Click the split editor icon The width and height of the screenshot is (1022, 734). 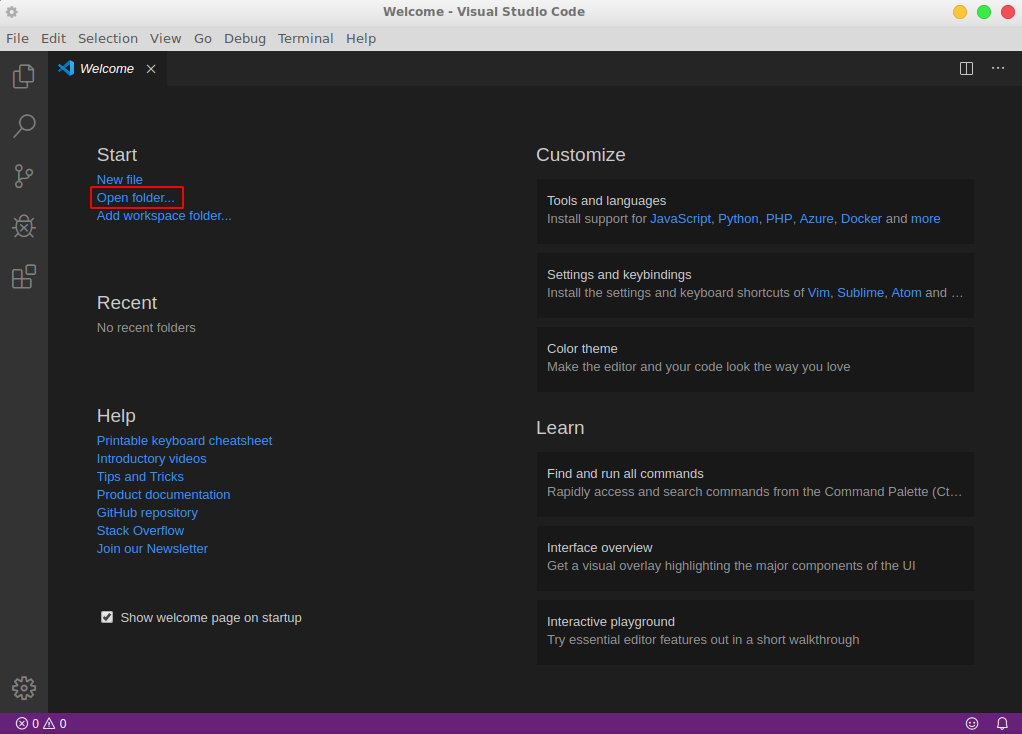[966, 68]
